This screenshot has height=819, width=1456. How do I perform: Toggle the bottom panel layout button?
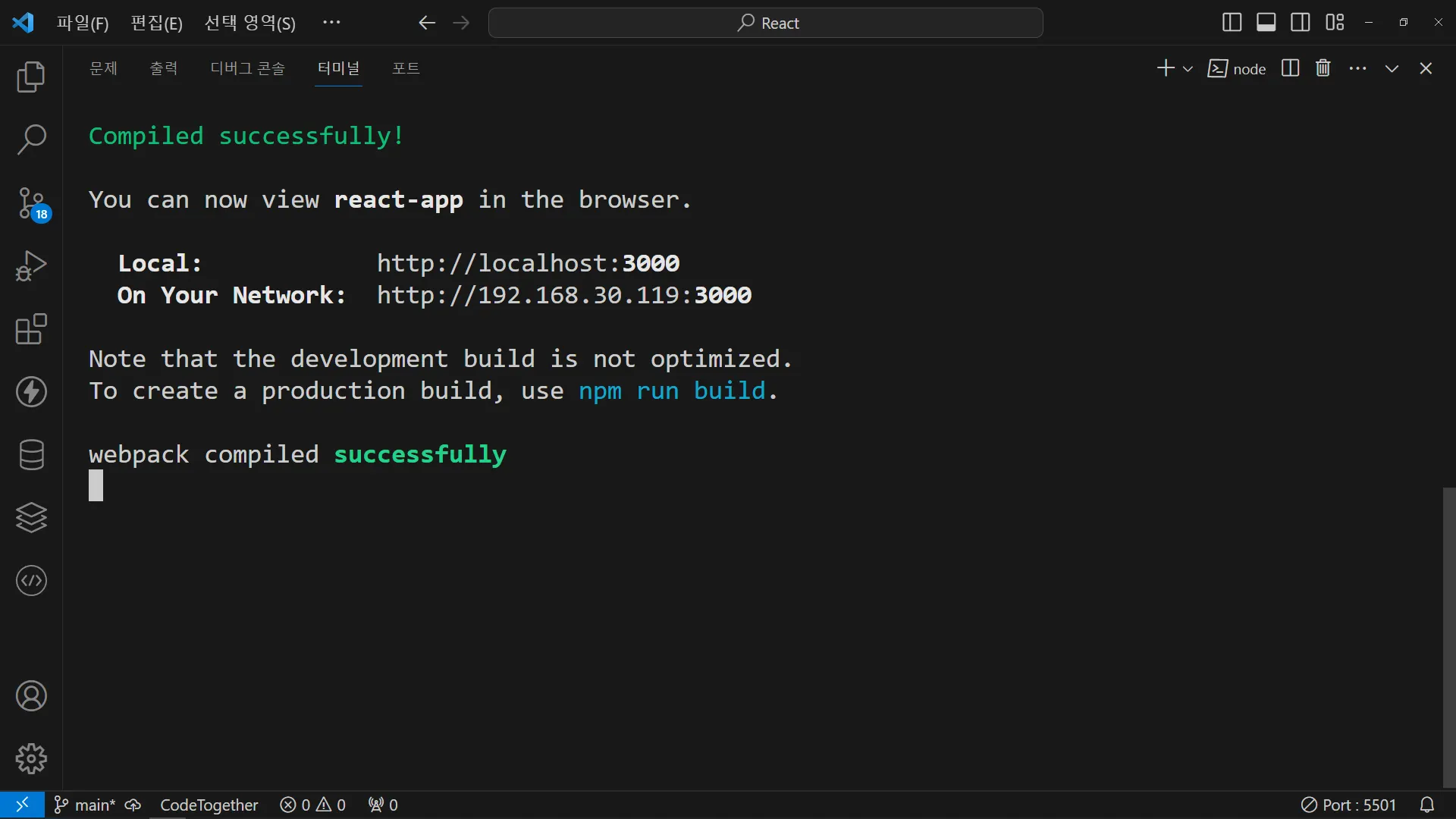coord(1266,23)
